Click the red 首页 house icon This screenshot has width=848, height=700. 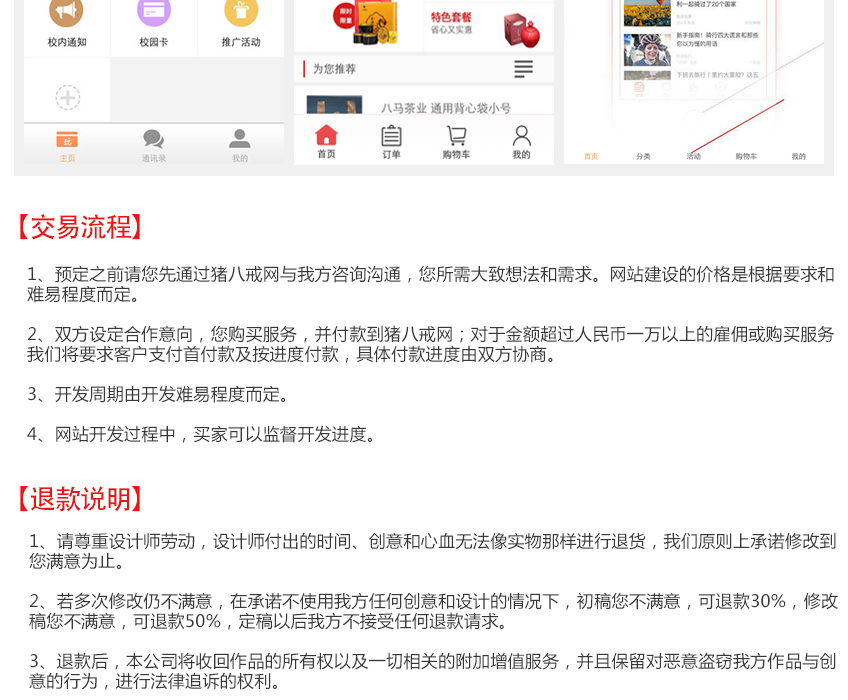(x=326, y=141)
